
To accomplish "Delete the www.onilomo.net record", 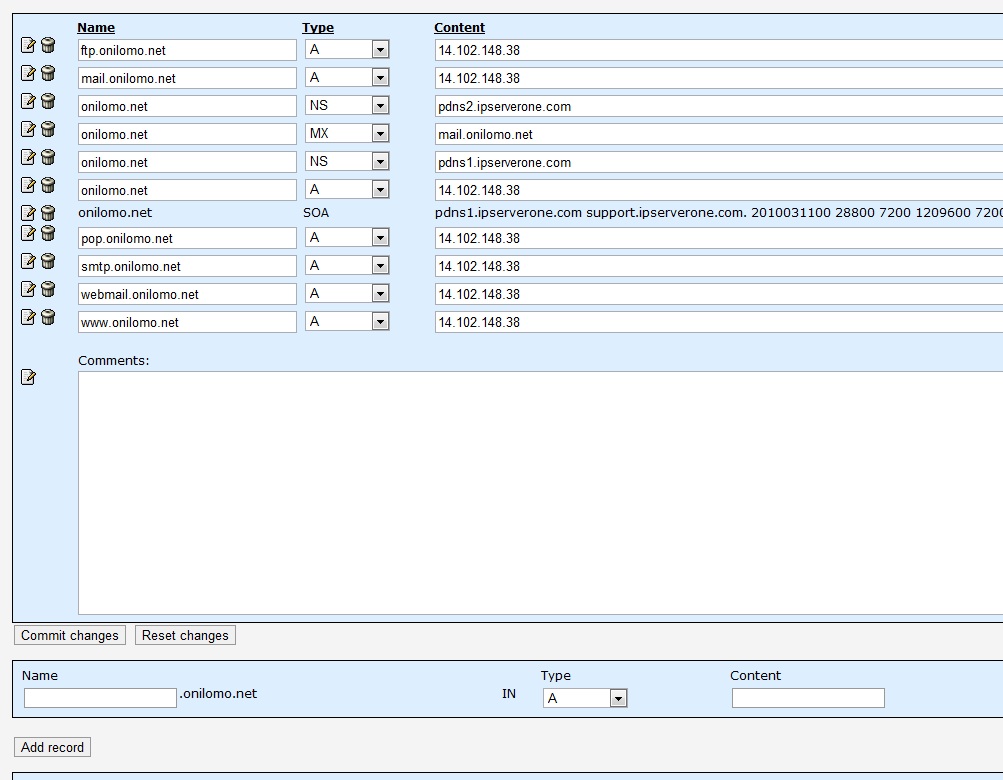I will tap(48, 317).
